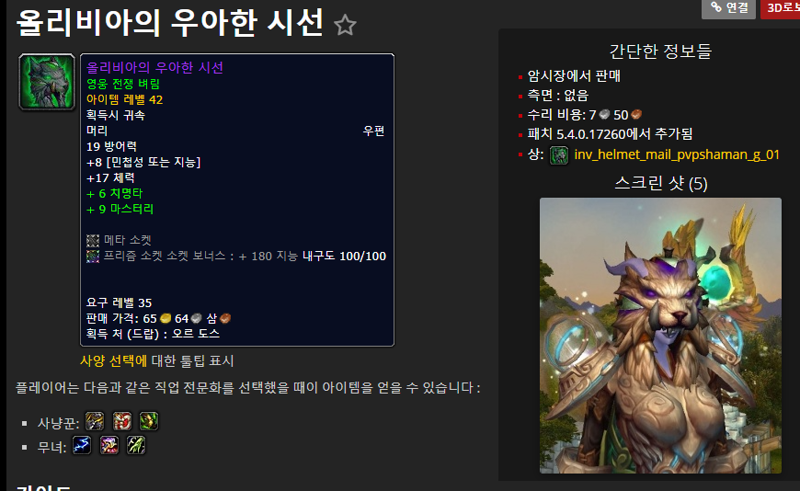Click the Shaman Elemental lightning spec icon
The height and width of the screenshot is (491, 800).
pyautogui.click(x=82, y=446)
